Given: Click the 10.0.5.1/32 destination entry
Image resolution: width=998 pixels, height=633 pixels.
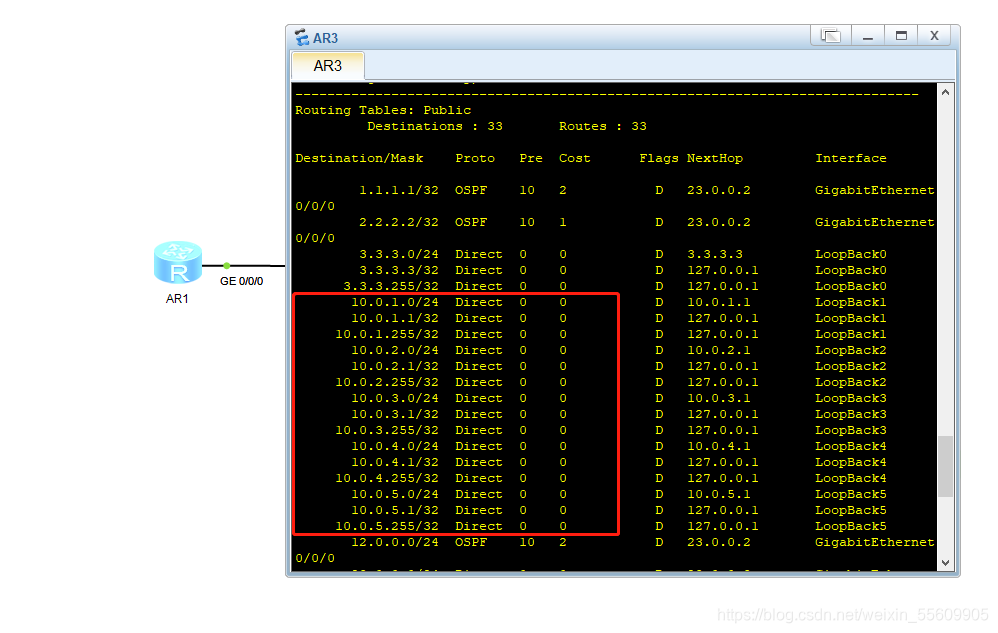Looking at the screenshot, I should coord(395,510).
